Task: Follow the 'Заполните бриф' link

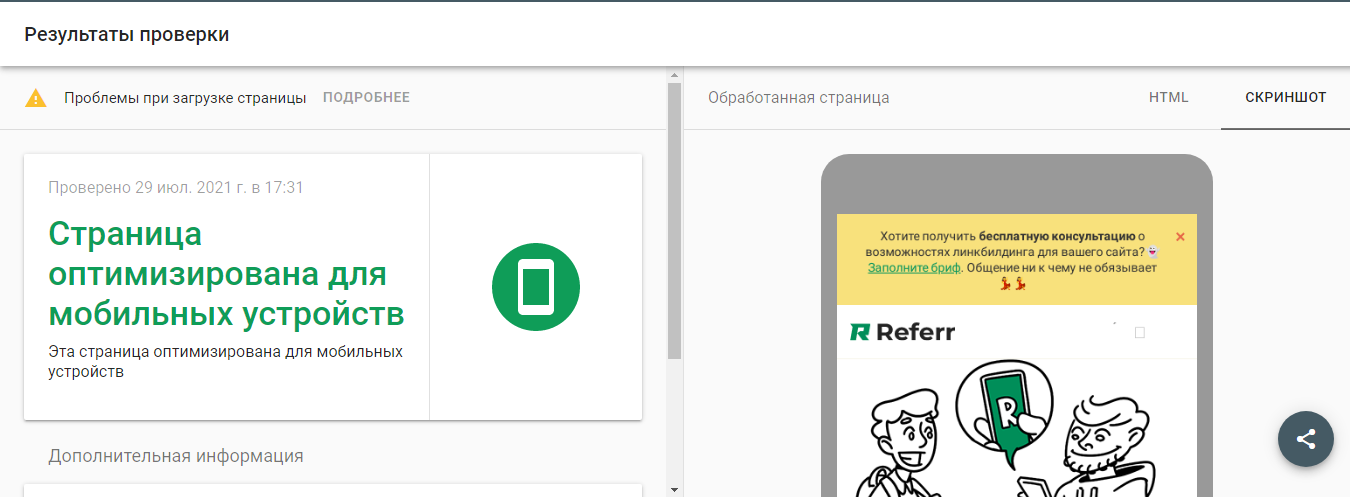Action: pyautogui.click(x=914, y=268)
